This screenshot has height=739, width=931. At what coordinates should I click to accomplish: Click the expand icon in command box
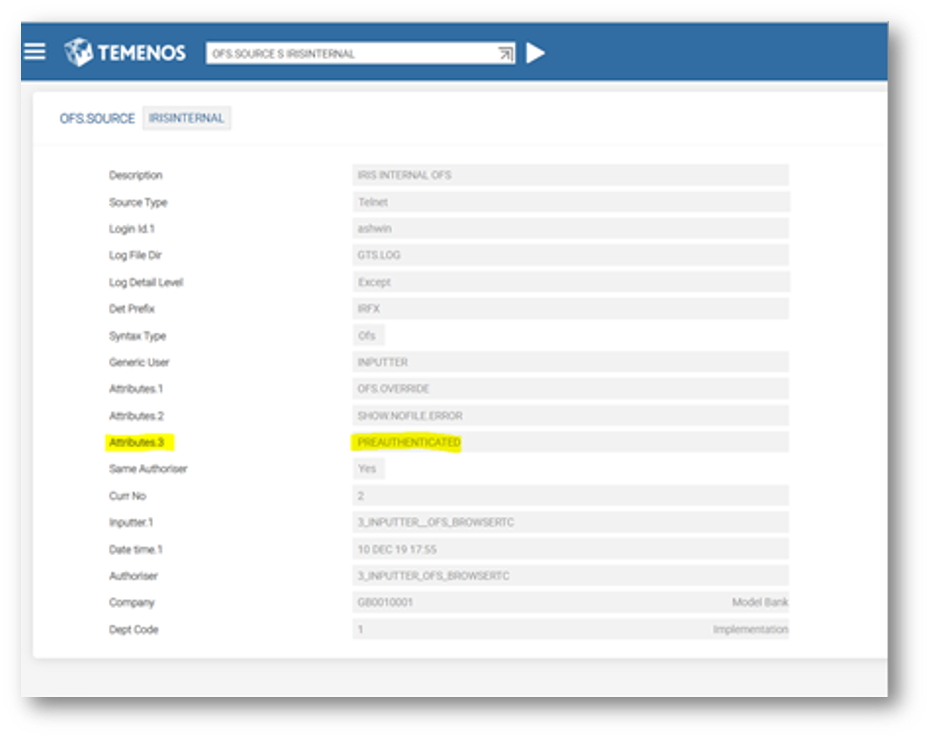pyautogui.click(x=505, y=54)
